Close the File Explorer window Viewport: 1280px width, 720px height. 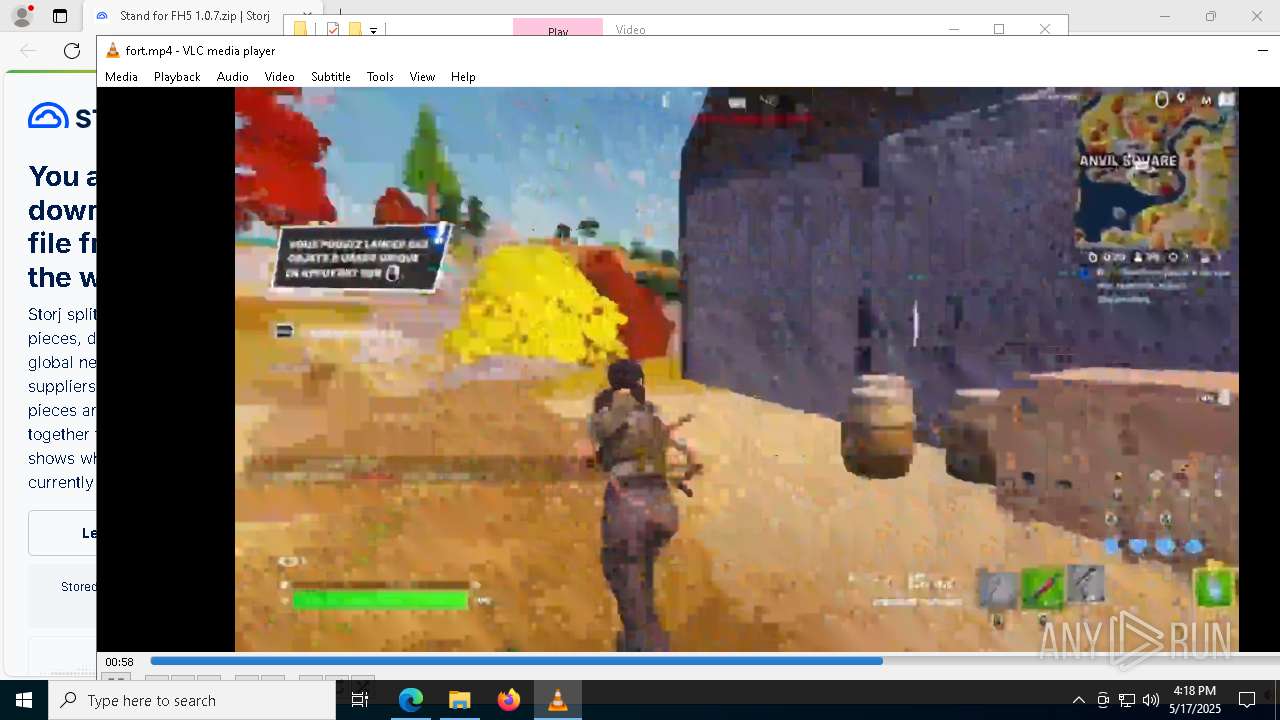pyautogui.click(x=1045, y=29)
